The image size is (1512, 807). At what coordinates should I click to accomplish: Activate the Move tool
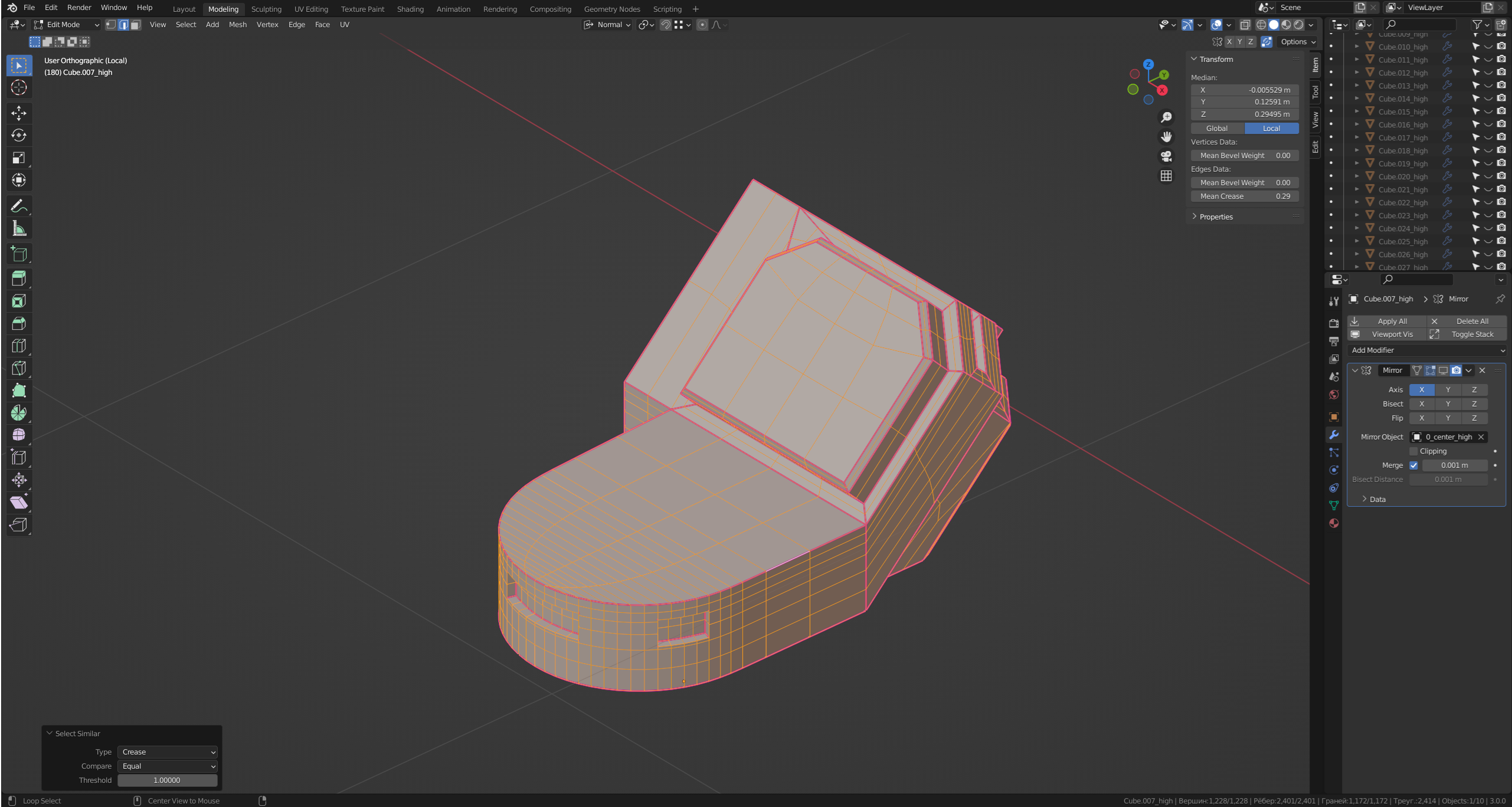click(x=19, y=113)
